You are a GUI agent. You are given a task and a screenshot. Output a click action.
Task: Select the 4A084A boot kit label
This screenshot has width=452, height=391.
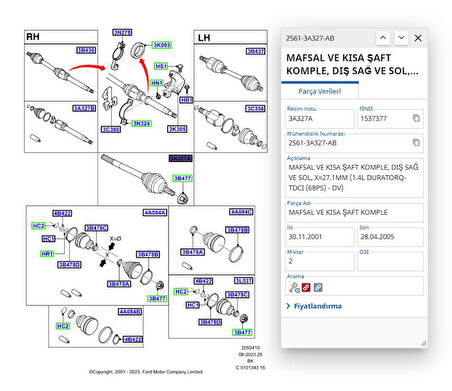pyautogui.click(x=155, y=212)
